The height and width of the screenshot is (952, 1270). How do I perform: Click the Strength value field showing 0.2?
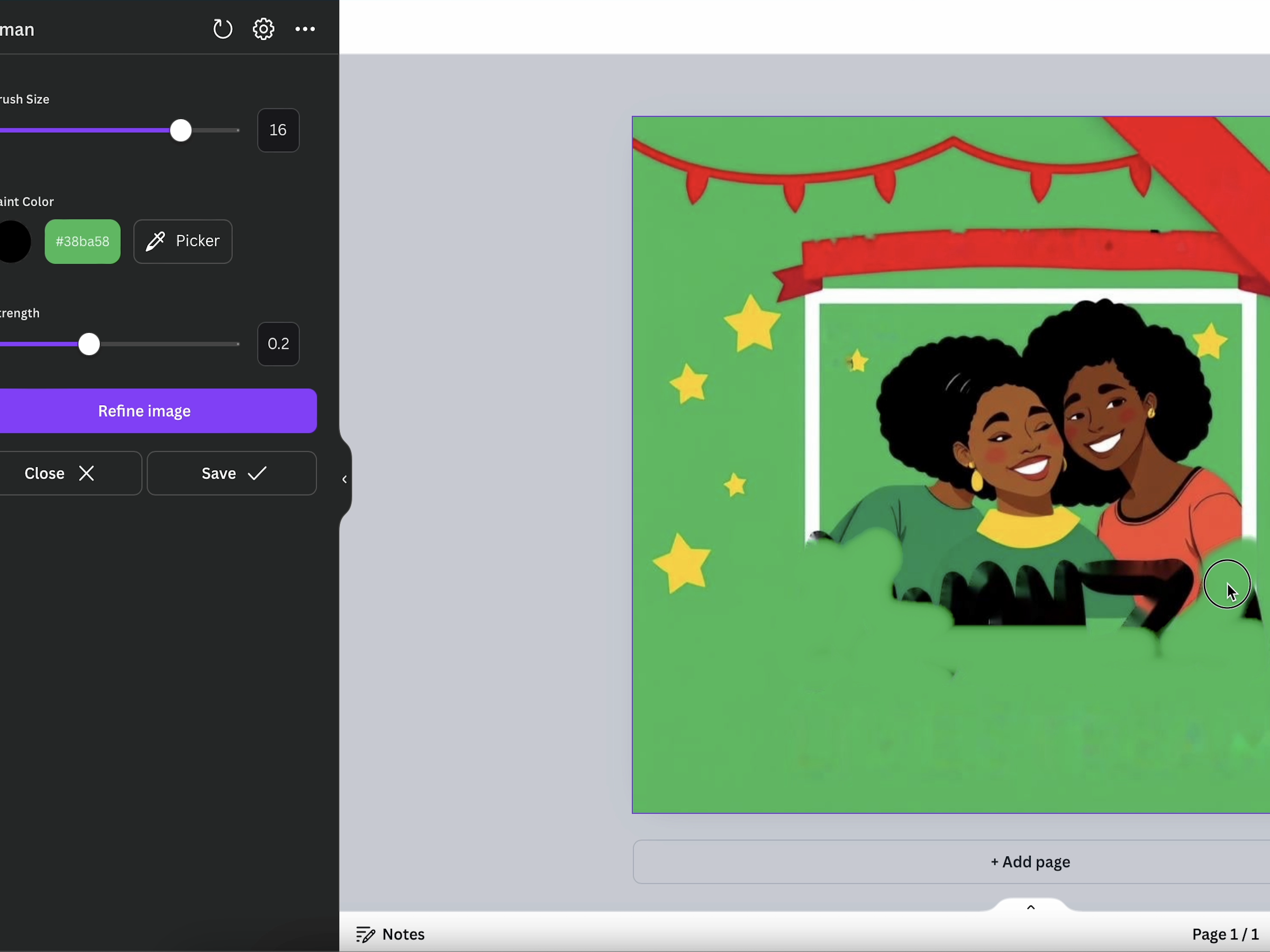(x=278, y=344)
